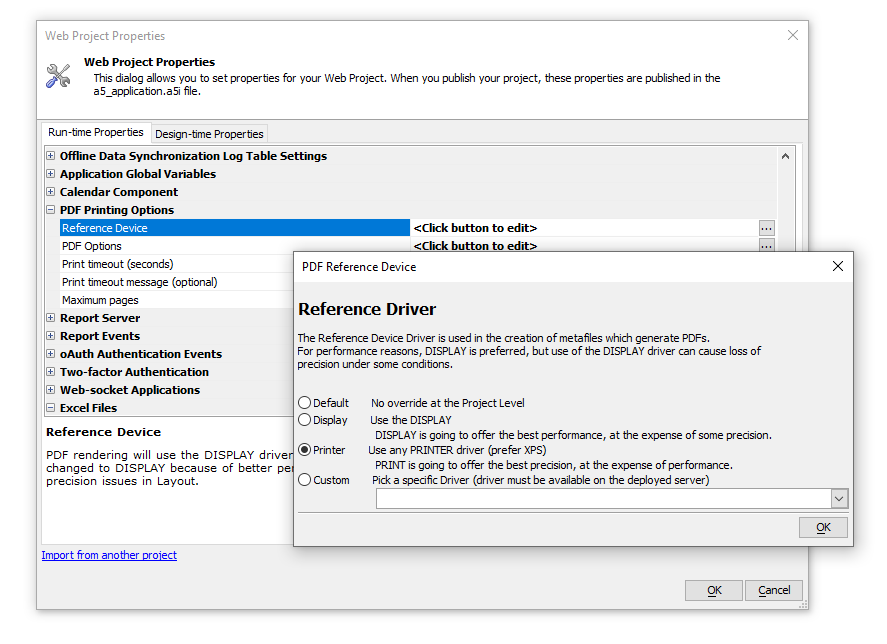Choose the Custom driver radio button
The width and height of the screenshot is (887, 644).
[304, 480]
